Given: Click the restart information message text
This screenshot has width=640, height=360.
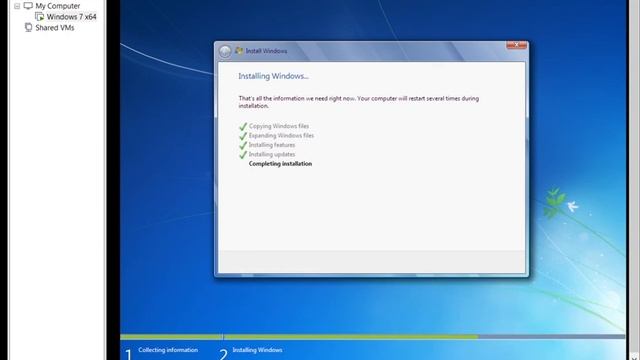Looking at the screenshot, I should [359, 102].
